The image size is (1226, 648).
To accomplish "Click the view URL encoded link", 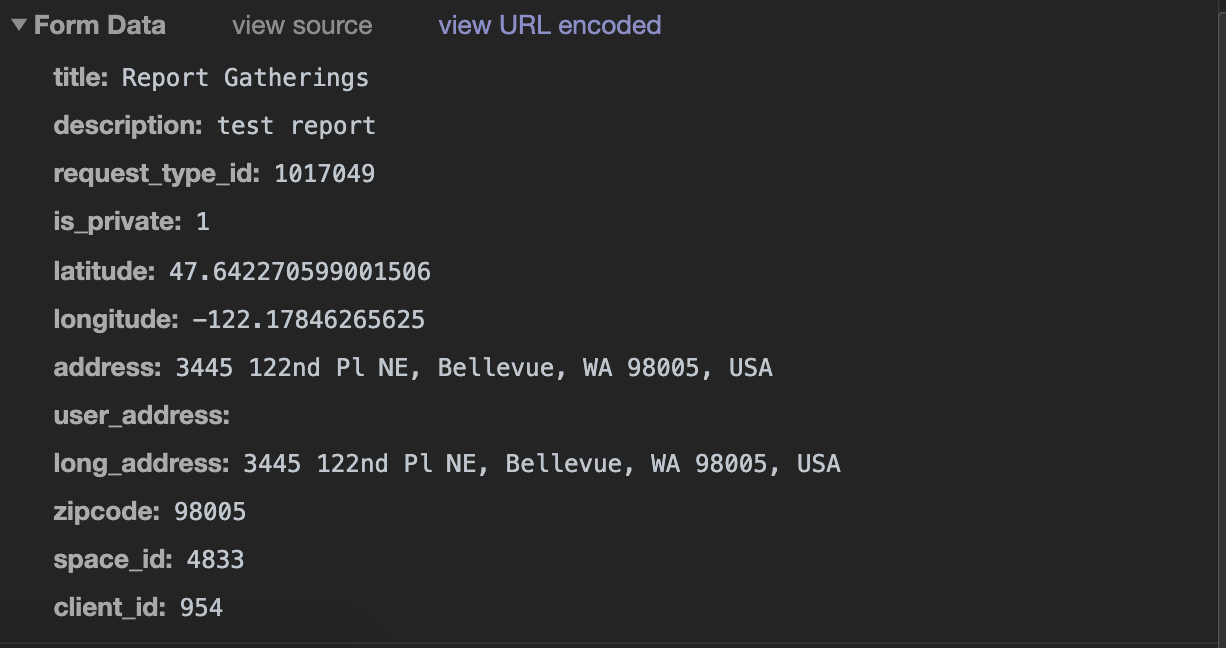I will pos(549,25).
